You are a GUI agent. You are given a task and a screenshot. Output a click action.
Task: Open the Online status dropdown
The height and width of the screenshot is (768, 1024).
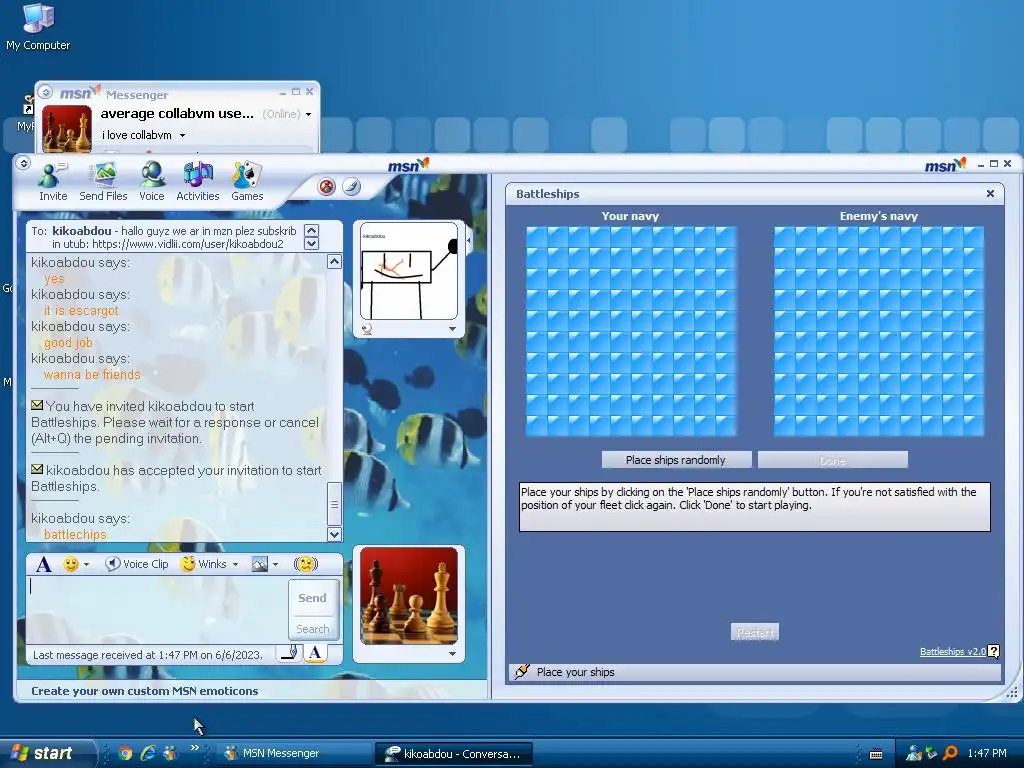[x=308, y=114]
